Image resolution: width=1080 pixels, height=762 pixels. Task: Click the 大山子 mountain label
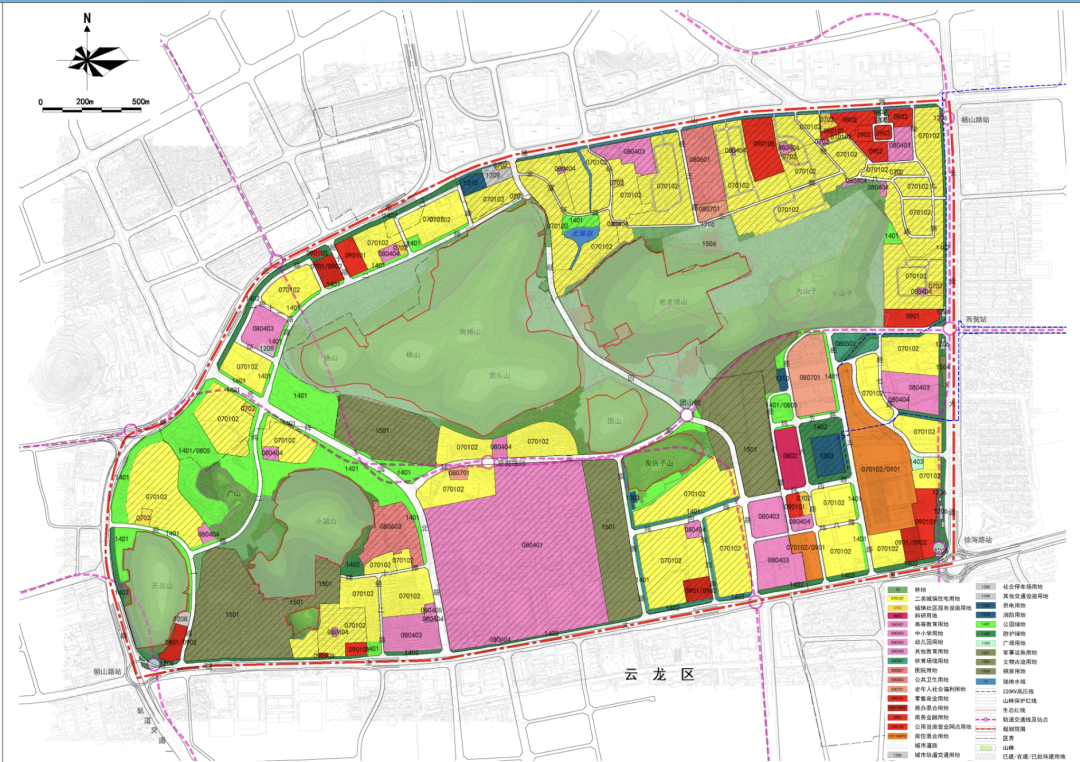[x=806, y=291]
